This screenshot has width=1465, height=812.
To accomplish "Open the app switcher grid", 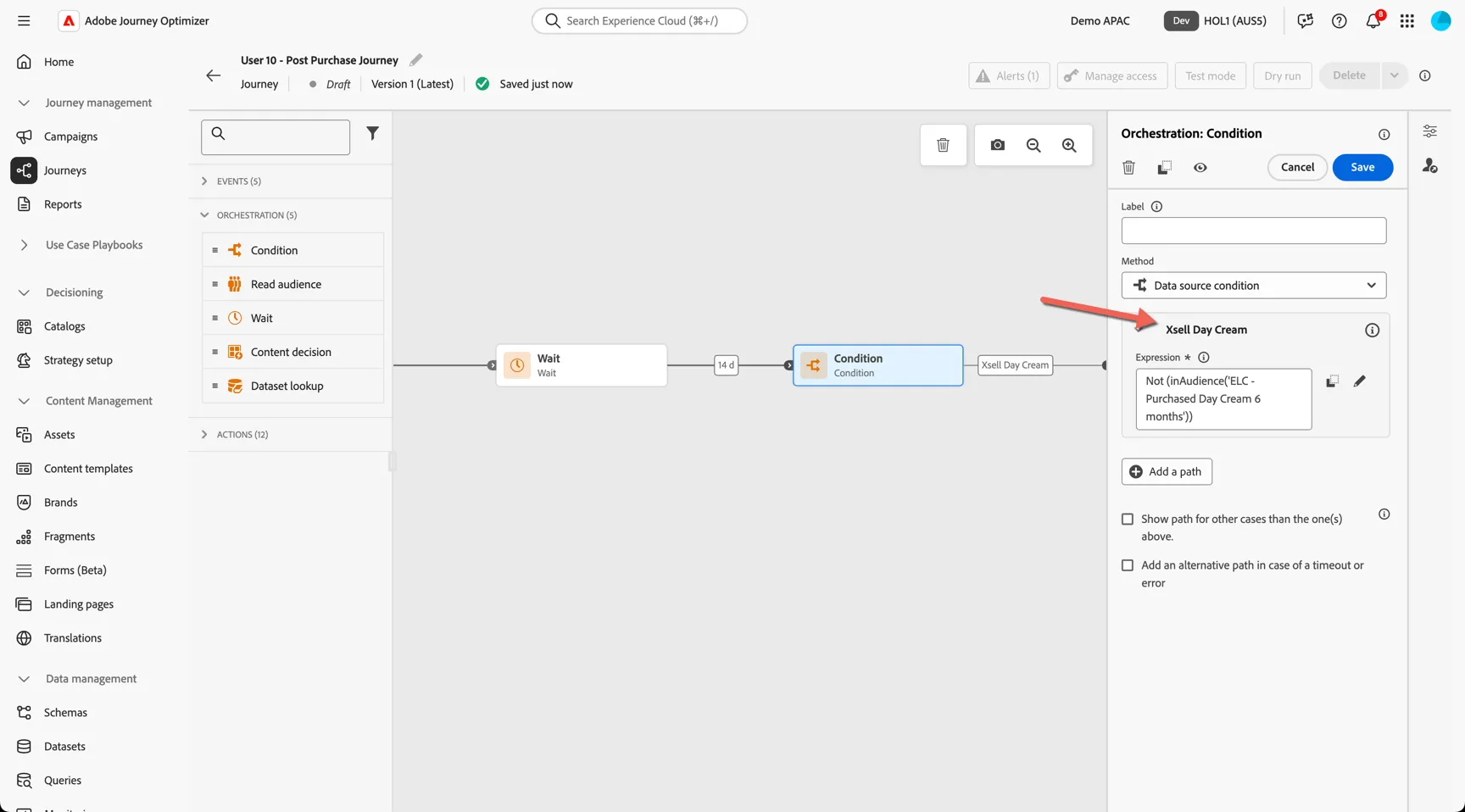I will (x=1407, y=21).
